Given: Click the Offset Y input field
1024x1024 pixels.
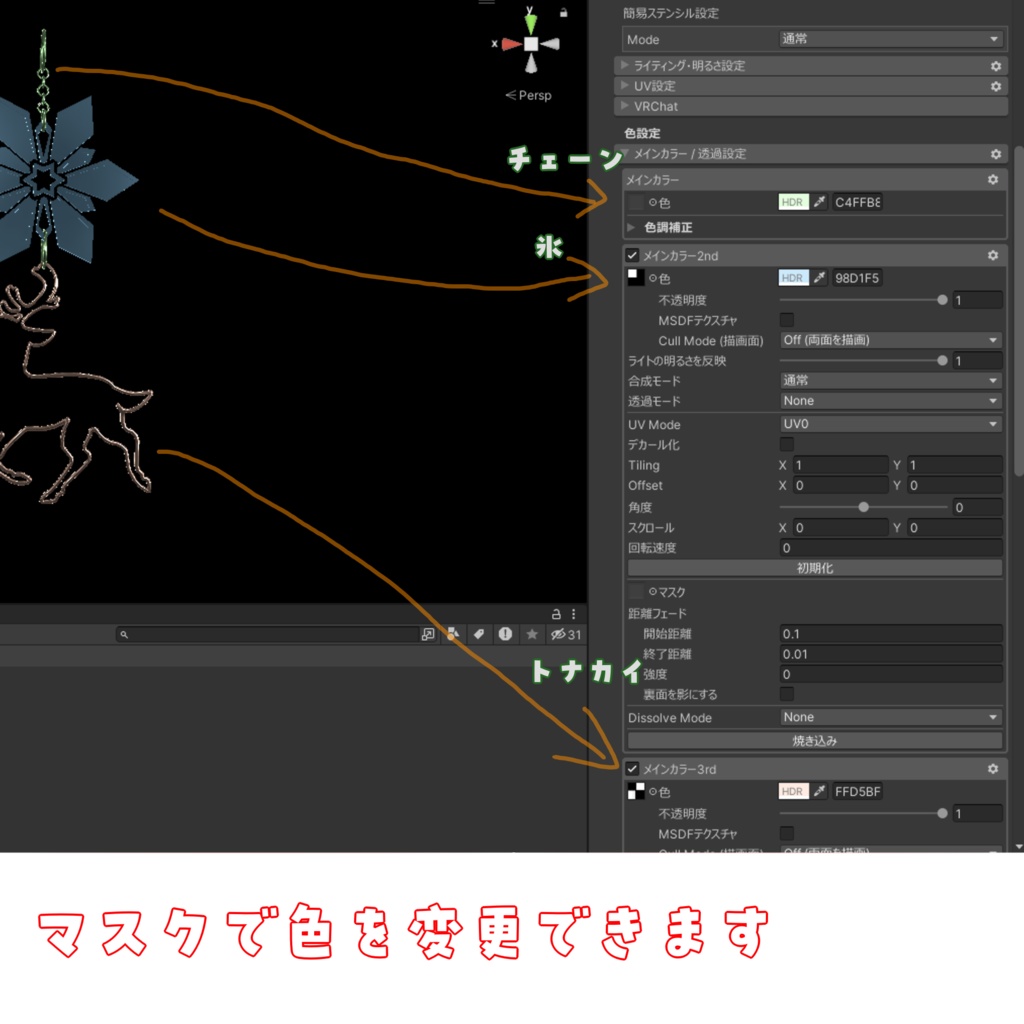Looking at the screenshot, I should click(x=955, y=485).
